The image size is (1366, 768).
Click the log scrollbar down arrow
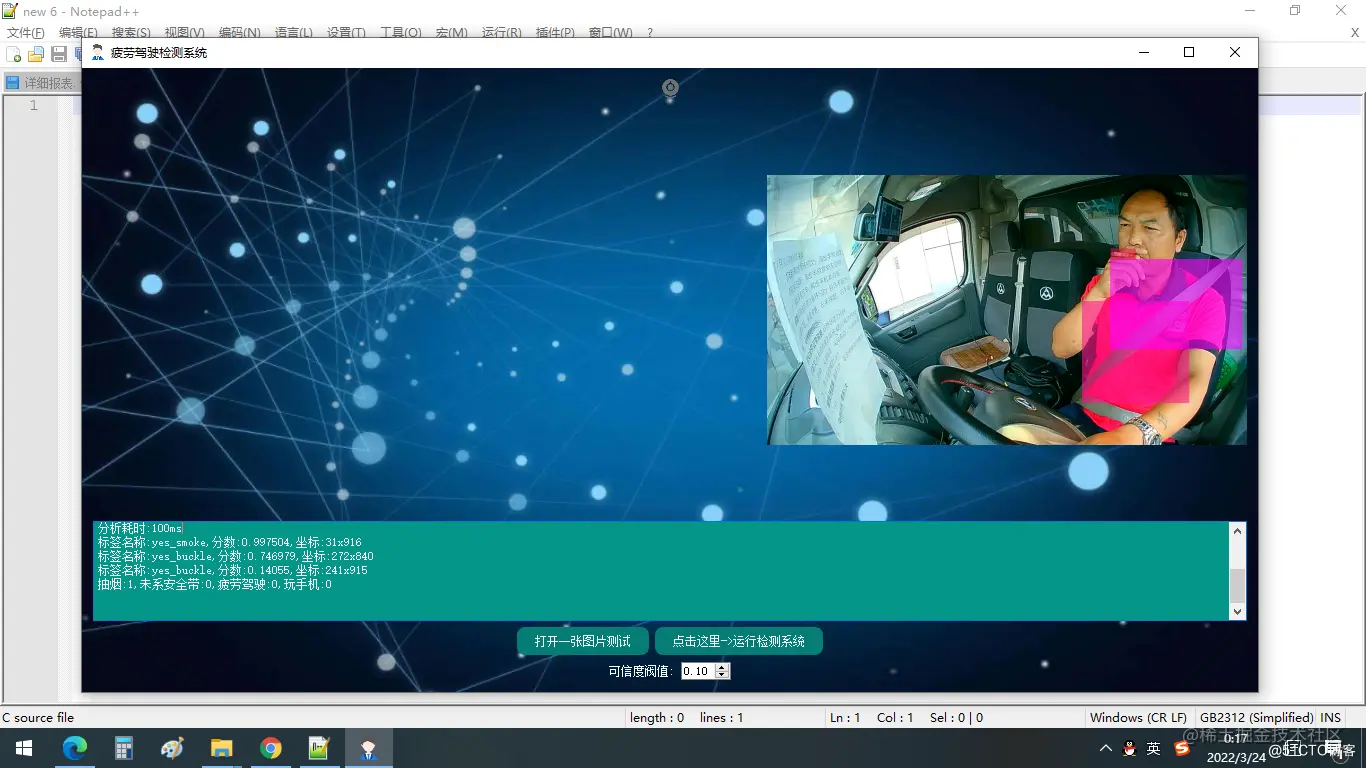(x=1237, y=611)
